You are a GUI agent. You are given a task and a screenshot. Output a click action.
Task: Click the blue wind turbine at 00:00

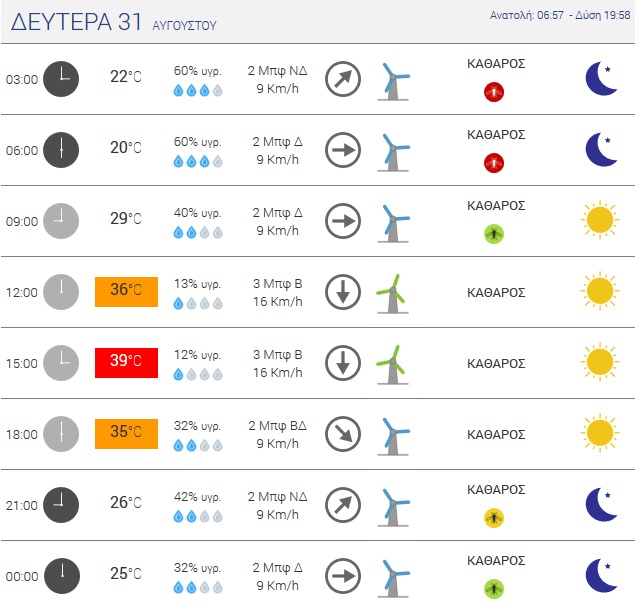tap(393, 579)
